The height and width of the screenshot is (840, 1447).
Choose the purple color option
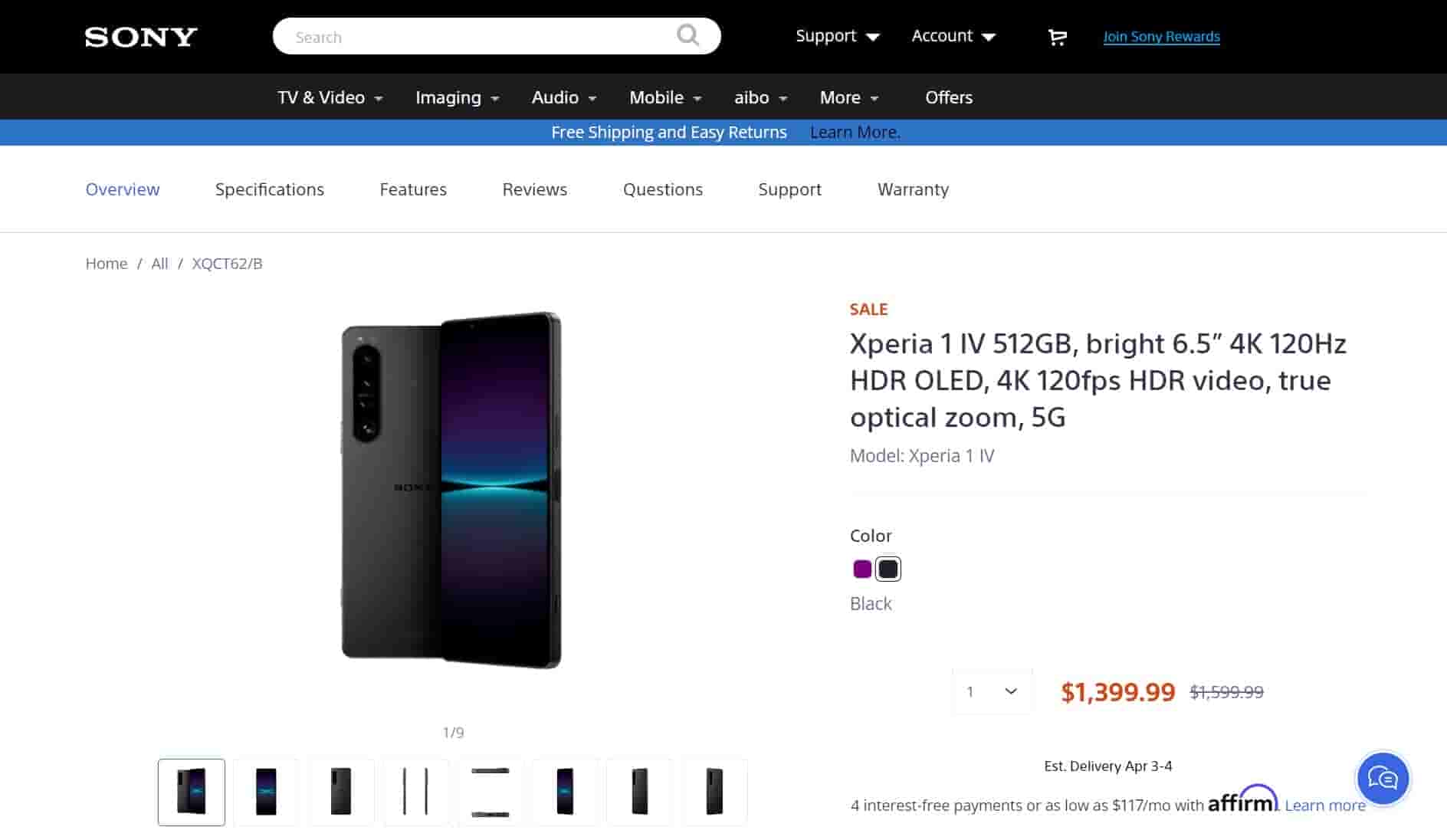coord(862,569)
